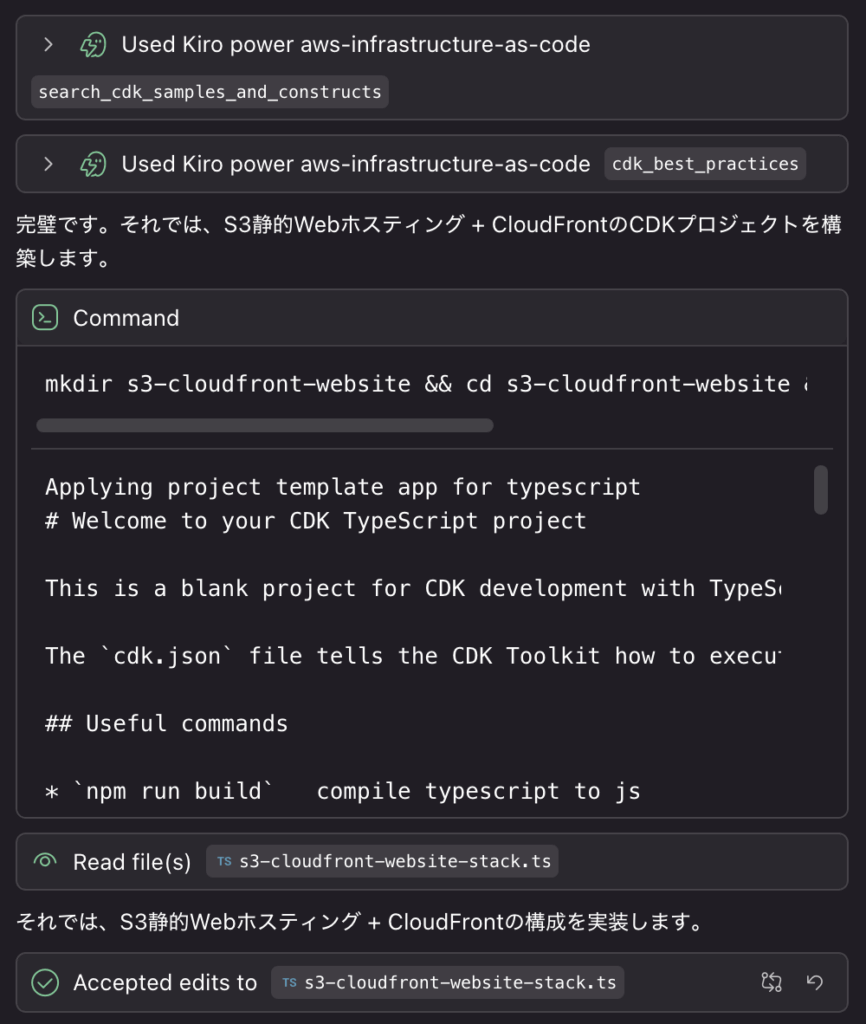Click the Command header label
Image resolution: width=866 pixels, height=1024 pixels.
pyautogui.click(x=126, y=318)
